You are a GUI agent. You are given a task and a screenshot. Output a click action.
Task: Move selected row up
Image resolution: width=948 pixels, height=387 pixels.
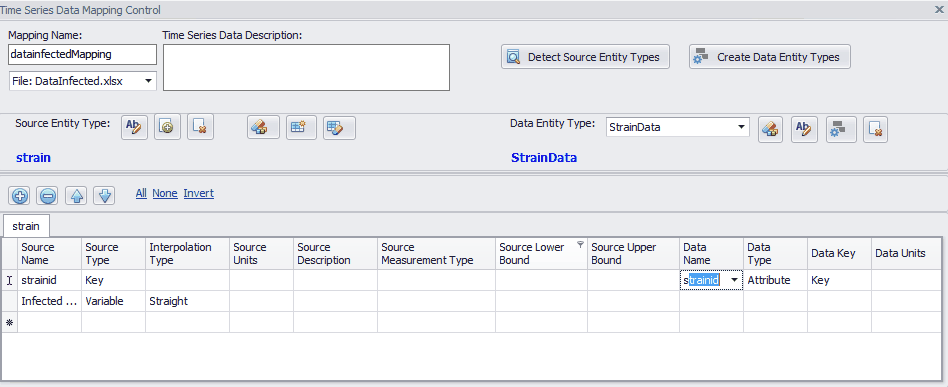click(x=76, y=195)
